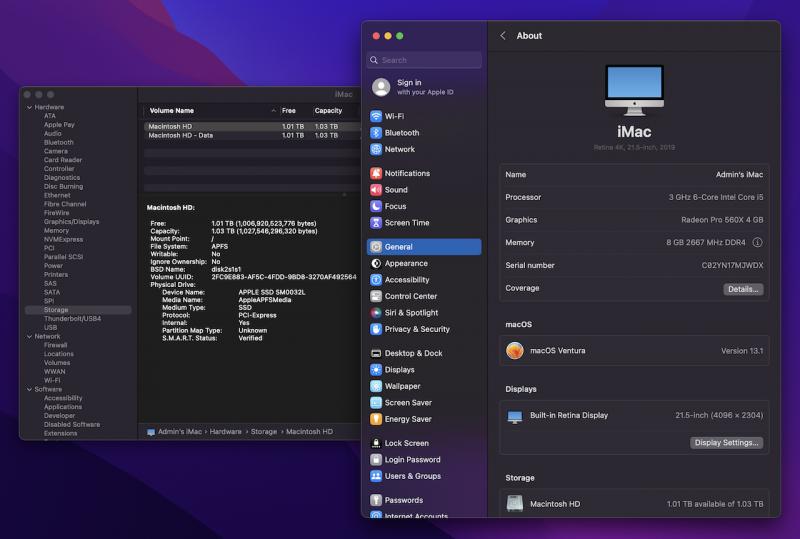Collapse Hardware tree in System Information
The image size is (800, 539).
[30, 107]
